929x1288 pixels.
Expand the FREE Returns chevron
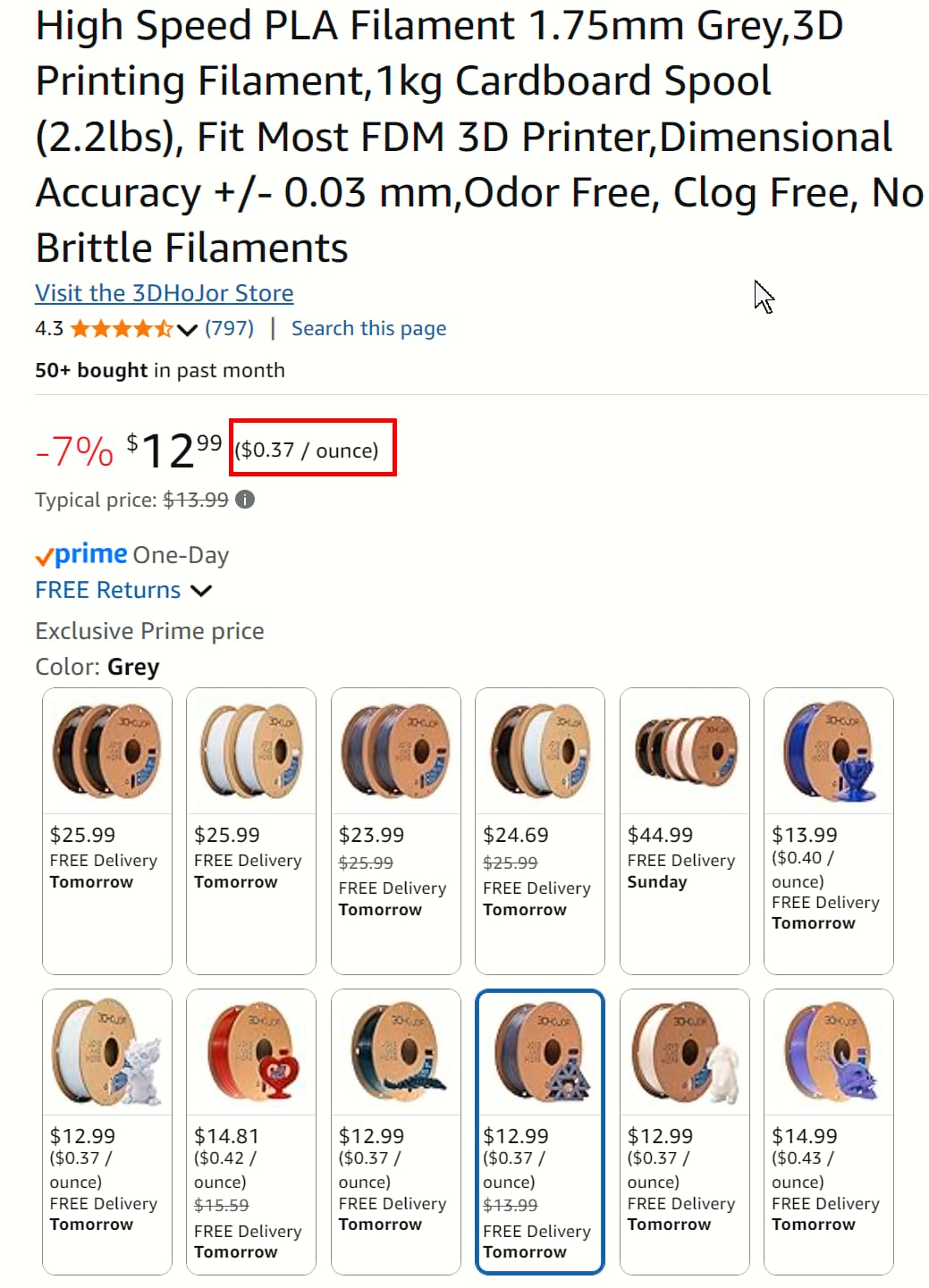tap(202, 591)
